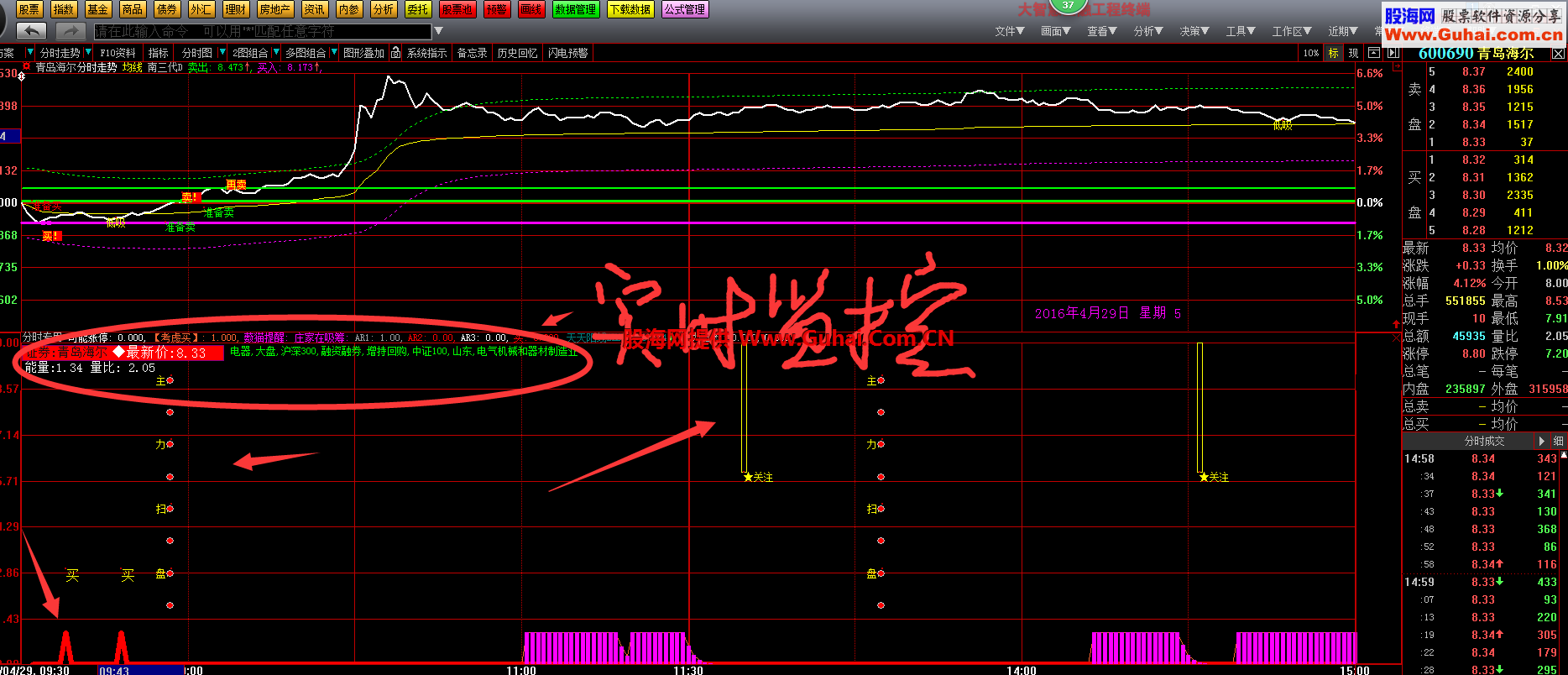The height and width of the screenshot is (675, 1568).
Task: Click the back arrow navigation icon
Action: [x=31, y=31]
